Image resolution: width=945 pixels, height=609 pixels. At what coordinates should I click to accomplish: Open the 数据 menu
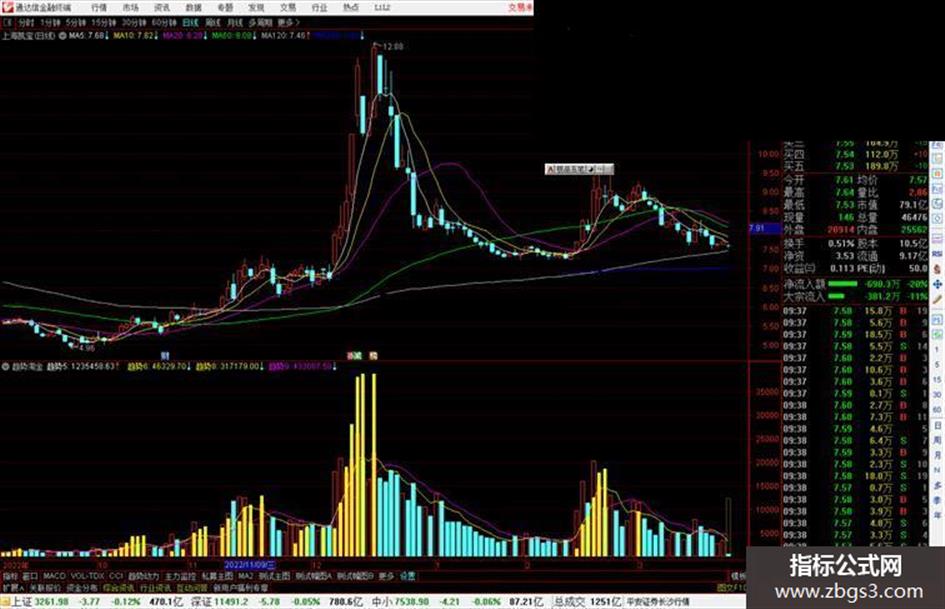(193, 7)
